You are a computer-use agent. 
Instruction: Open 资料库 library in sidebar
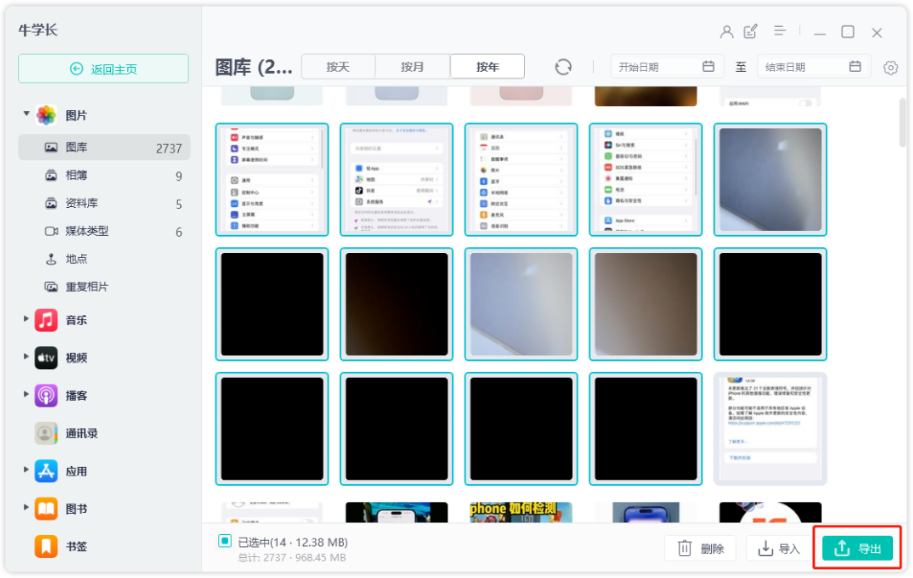104,203
